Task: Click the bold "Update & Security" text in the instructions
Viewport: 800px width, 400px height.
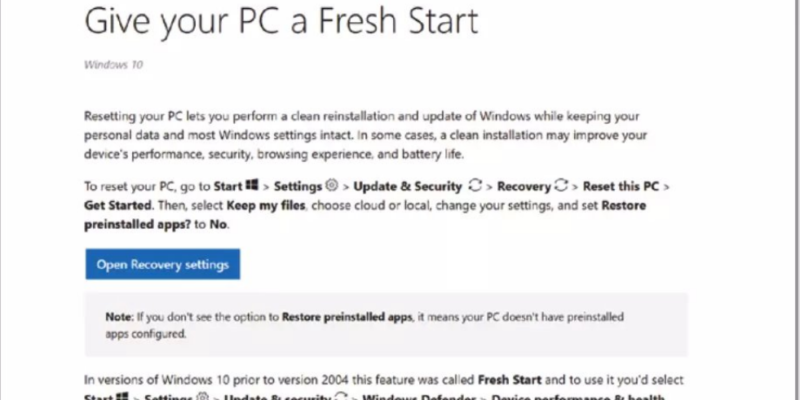Action: (x=410, y=186)
